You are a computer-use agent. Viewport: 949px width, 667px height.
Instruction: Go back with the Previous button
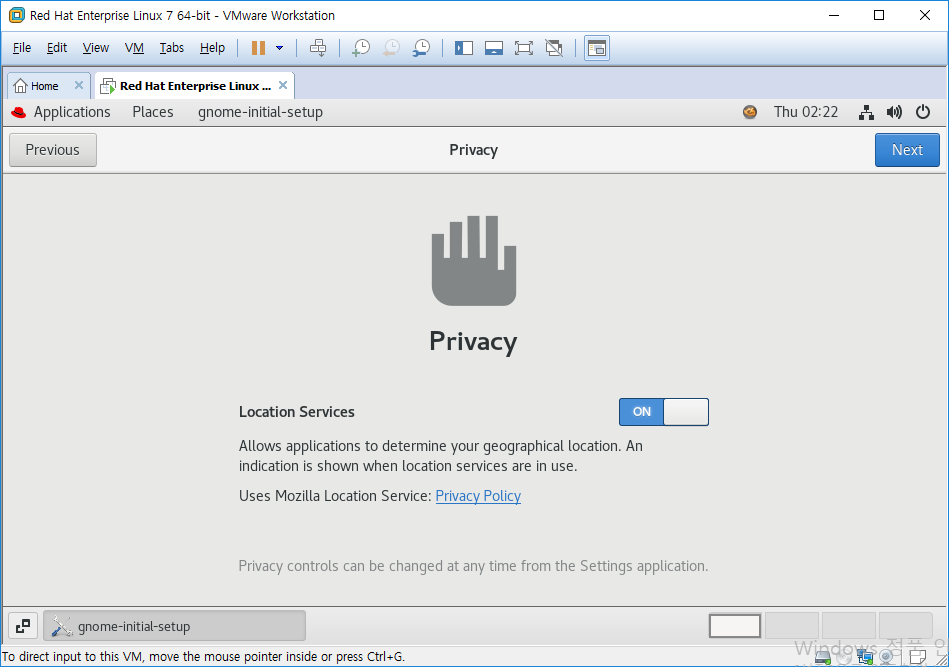point(53,150)
